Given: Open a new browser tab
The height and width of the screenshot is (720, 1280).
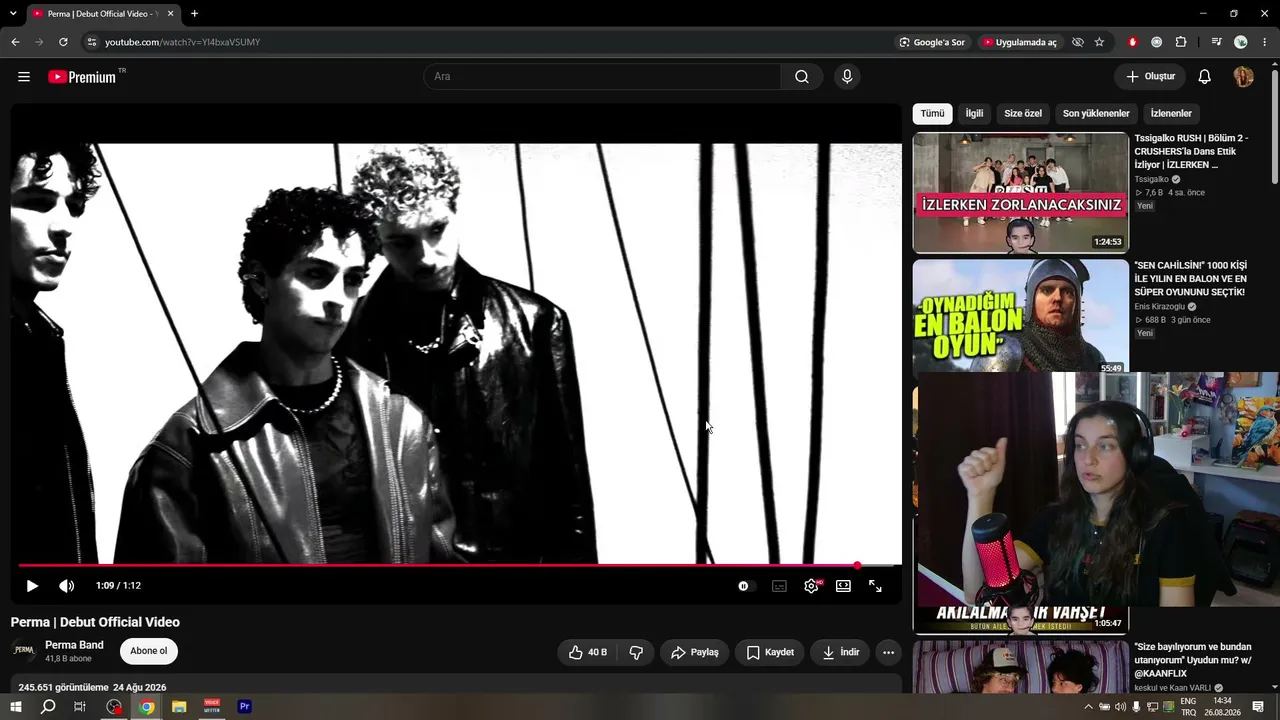Looking at the screenshot, I should click(194, 14).
